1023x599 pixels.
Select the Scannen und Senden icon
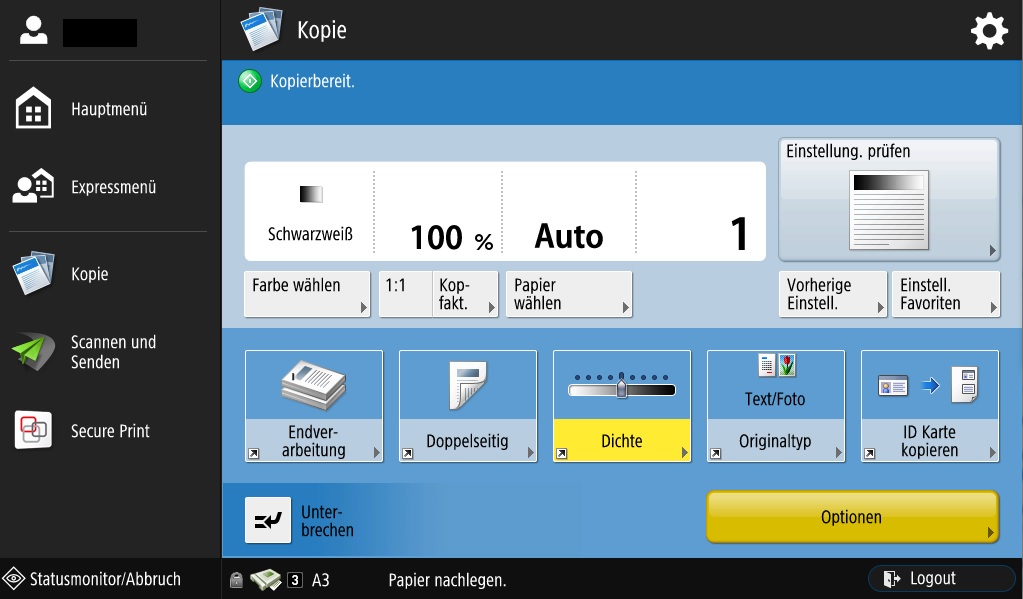pyautogui.click(x=34, y=352)
